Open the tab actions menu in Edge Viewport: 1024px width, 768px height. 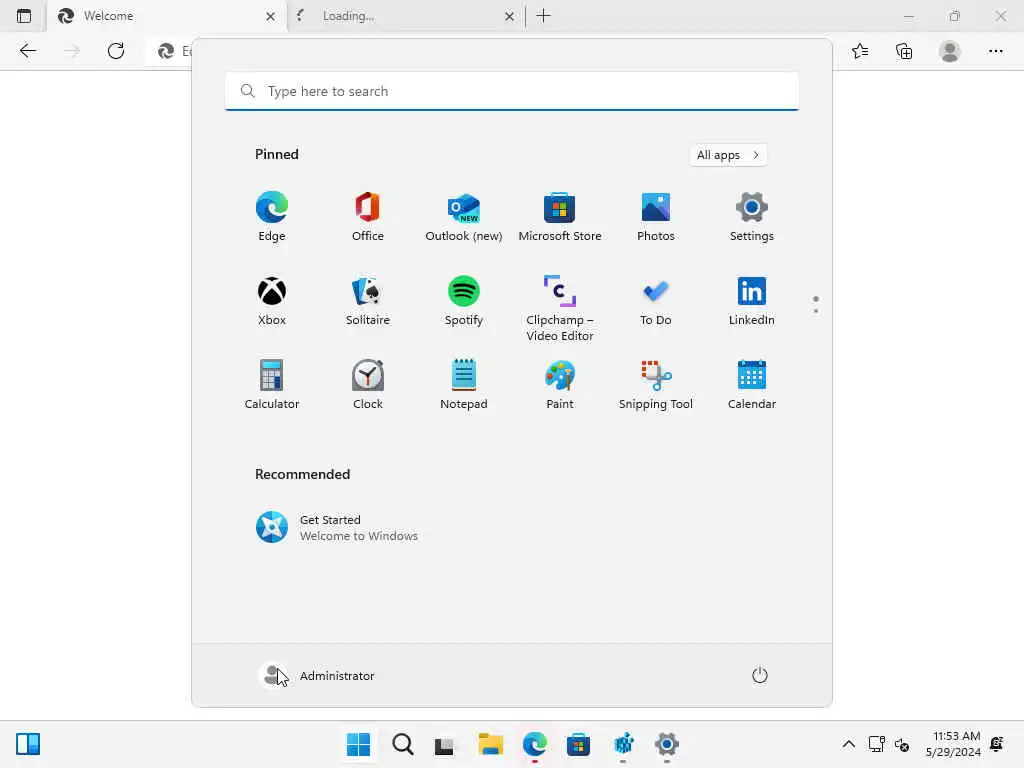coord(24,16)
